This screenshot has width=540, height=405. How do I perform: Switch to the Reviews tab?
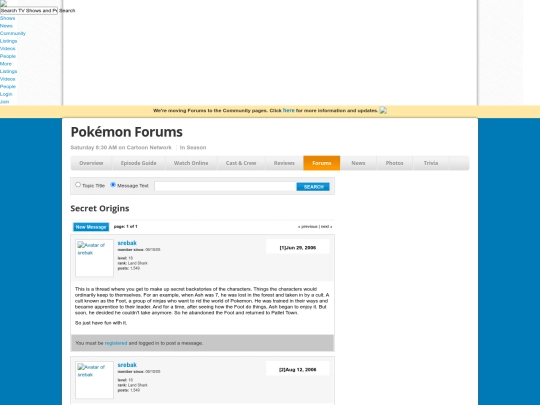point(284,163)
